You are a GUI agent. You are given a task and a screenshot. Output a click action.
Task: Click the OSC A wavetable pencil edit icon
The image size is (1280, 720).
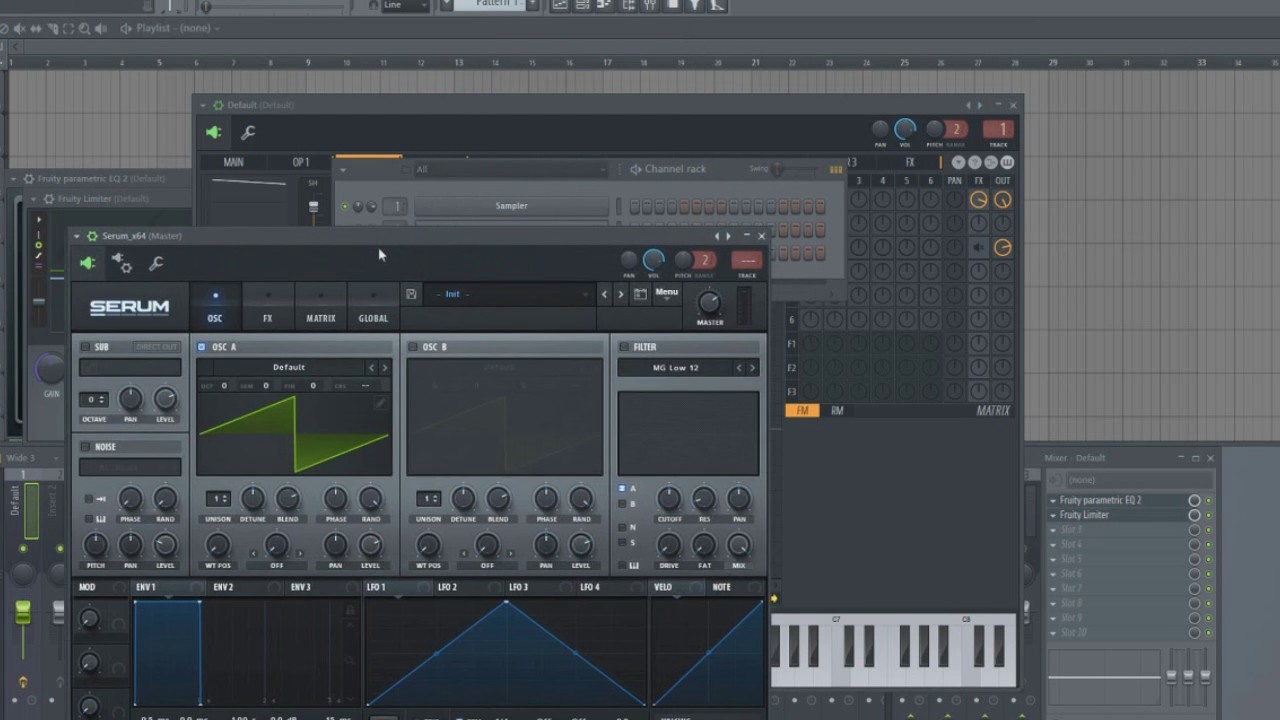pos(380,404)
